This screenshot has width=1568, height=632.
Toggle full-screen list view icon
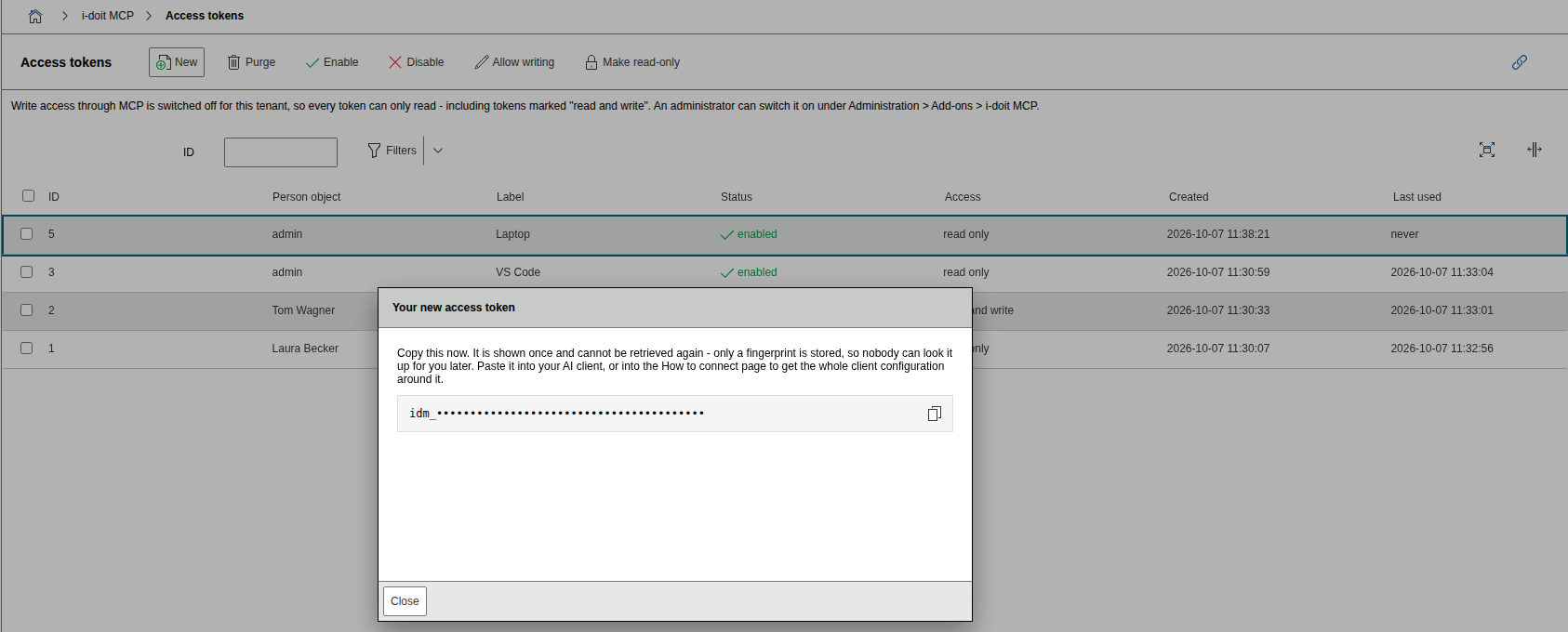pos(1487,150)
